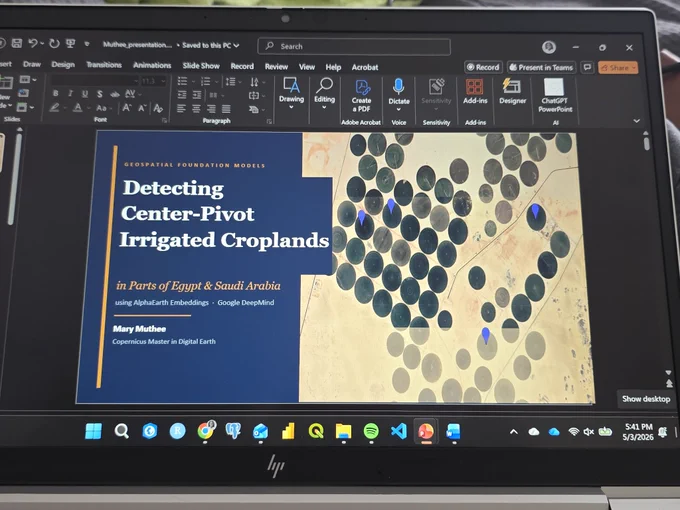The image size is (680, 510).
Task: Open the Draw tab
Action: click(x=32, y=64)
